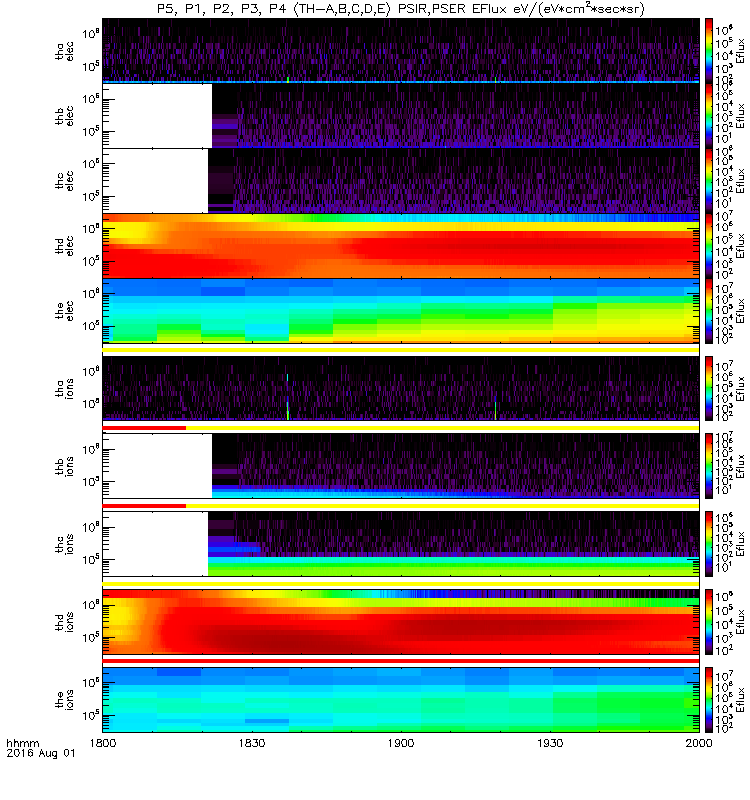The width and height of the screenshot is (750, 800).
Task: Click the 2000 time axis label
Action: (698, 743)
